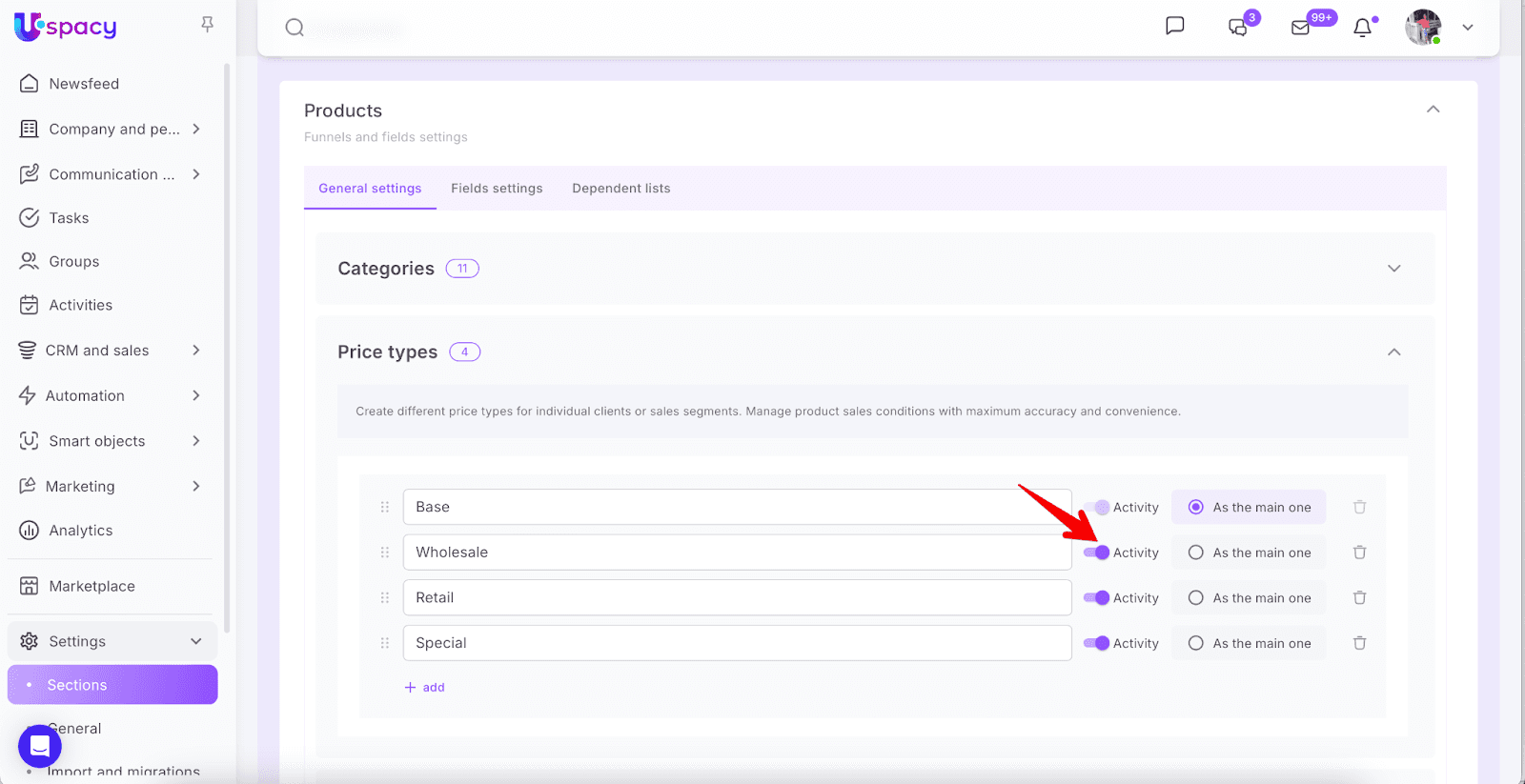Set Special as the main one
The width and height of the screenshot is (1525, 784).
coord(1195,643)
